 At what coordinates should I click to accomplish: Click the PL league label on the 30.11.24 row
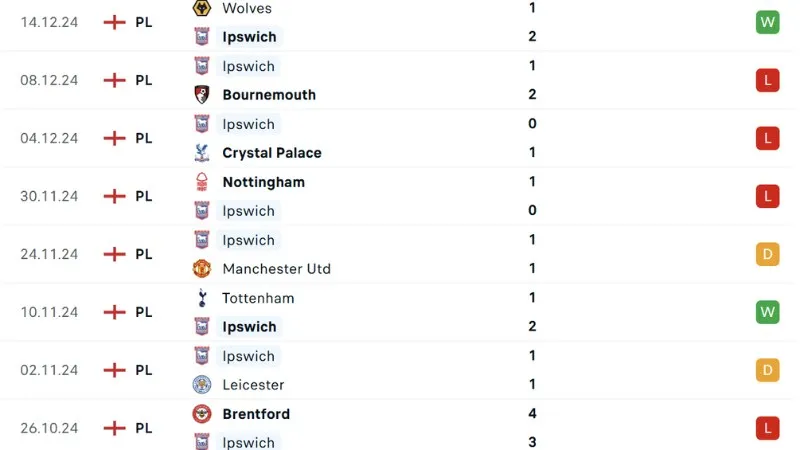(x=144, y=196)
